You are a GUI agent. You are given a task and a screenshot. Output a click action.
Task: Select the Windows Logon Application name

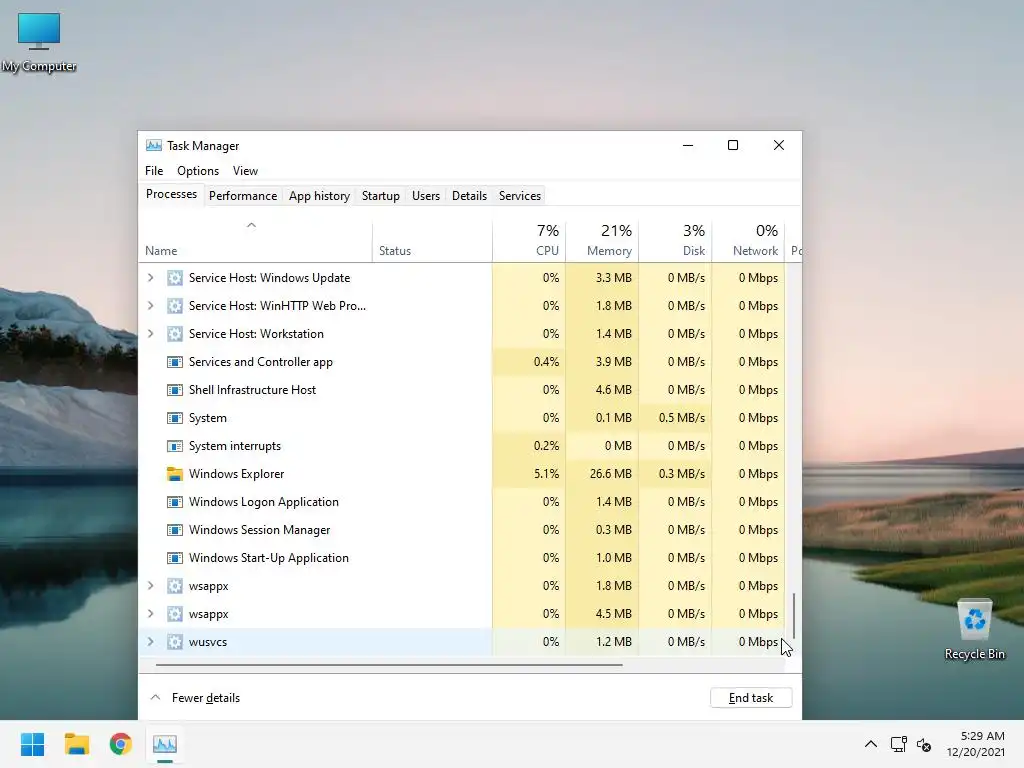[x=263, y=502]
